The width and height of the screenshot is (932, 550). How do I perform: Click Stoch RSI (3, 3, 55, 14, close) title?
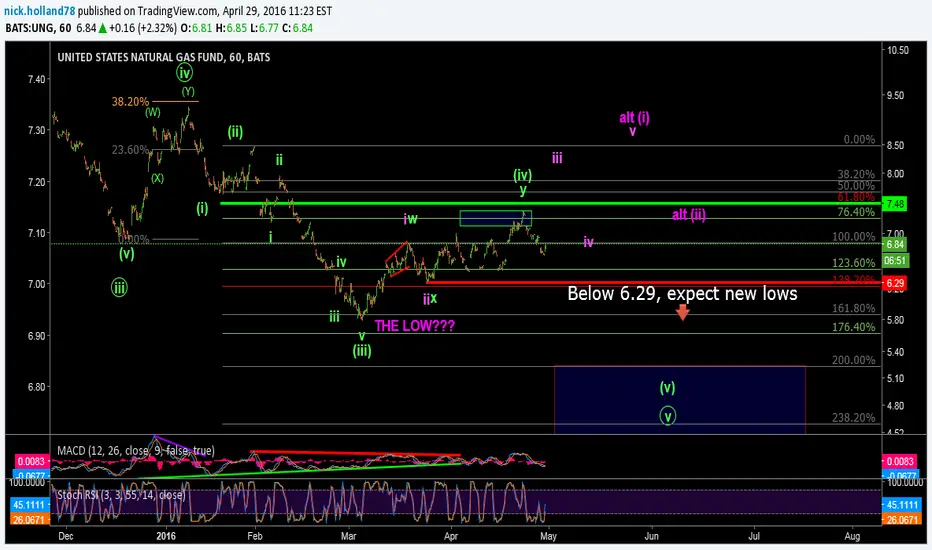click(x=121, y=495)
